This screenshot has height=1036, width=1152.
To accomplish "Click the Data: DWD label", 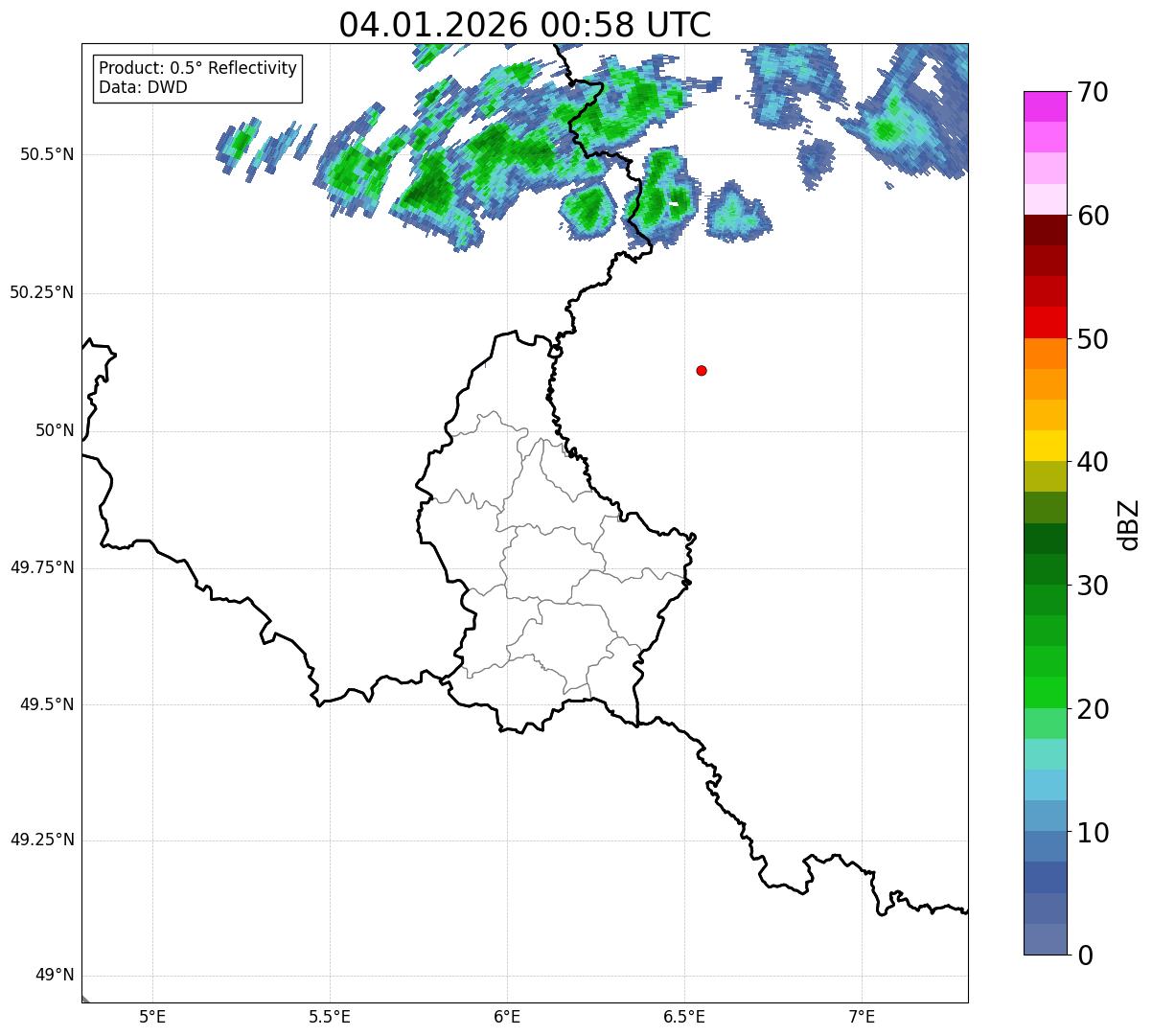I will (143, 87).
